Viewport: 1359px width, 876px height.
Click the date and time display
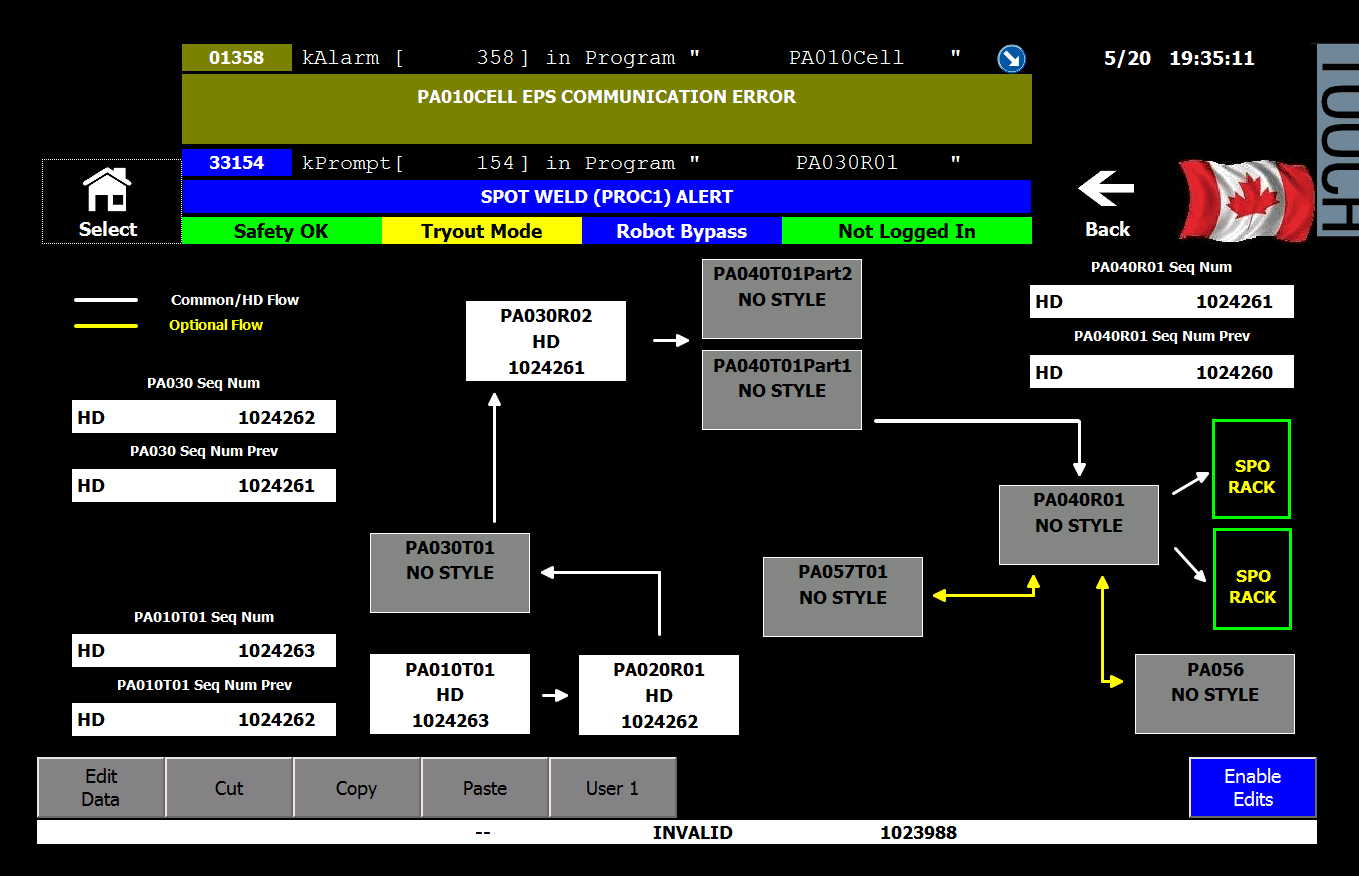1179,58
